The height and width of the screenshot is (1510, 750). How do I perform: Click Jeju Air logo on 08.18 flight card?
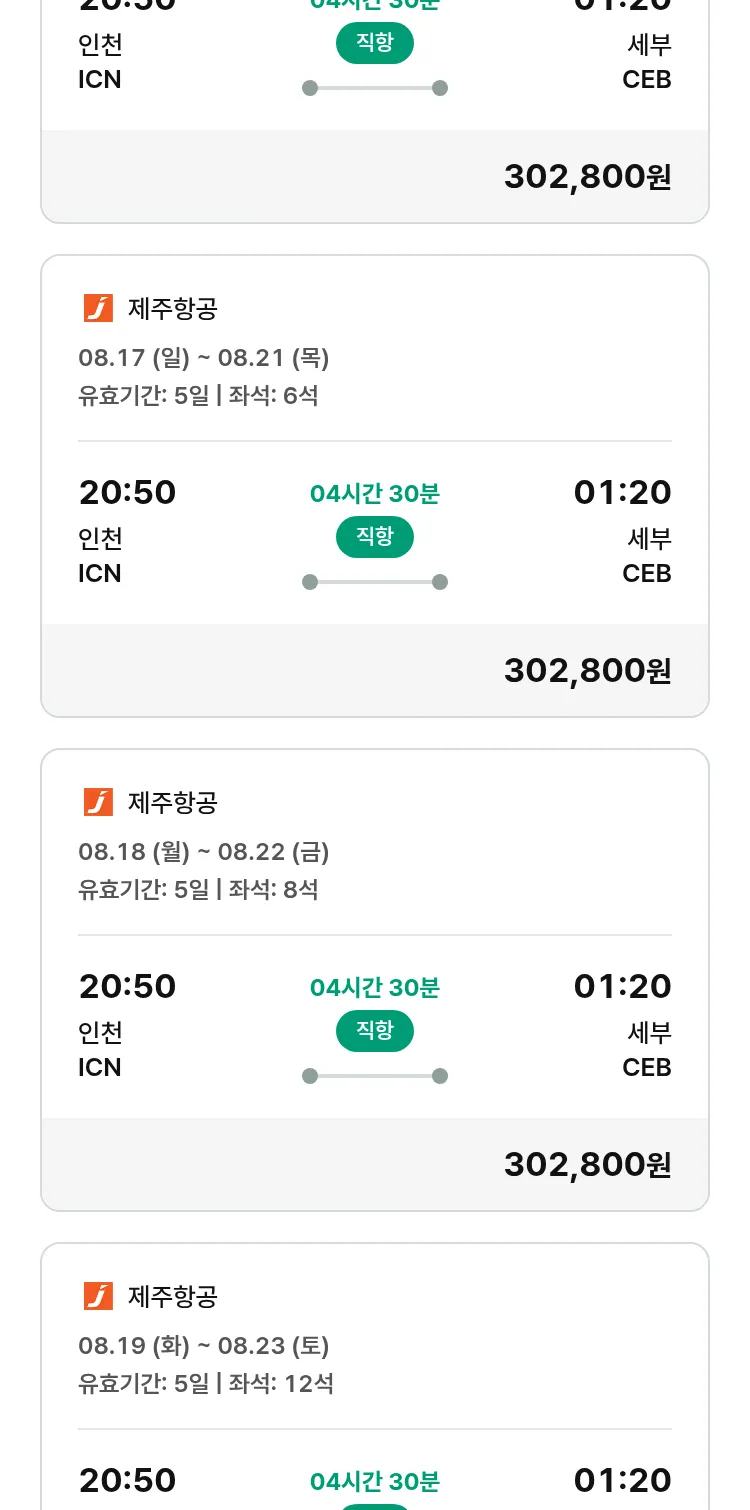coord(98,802)
